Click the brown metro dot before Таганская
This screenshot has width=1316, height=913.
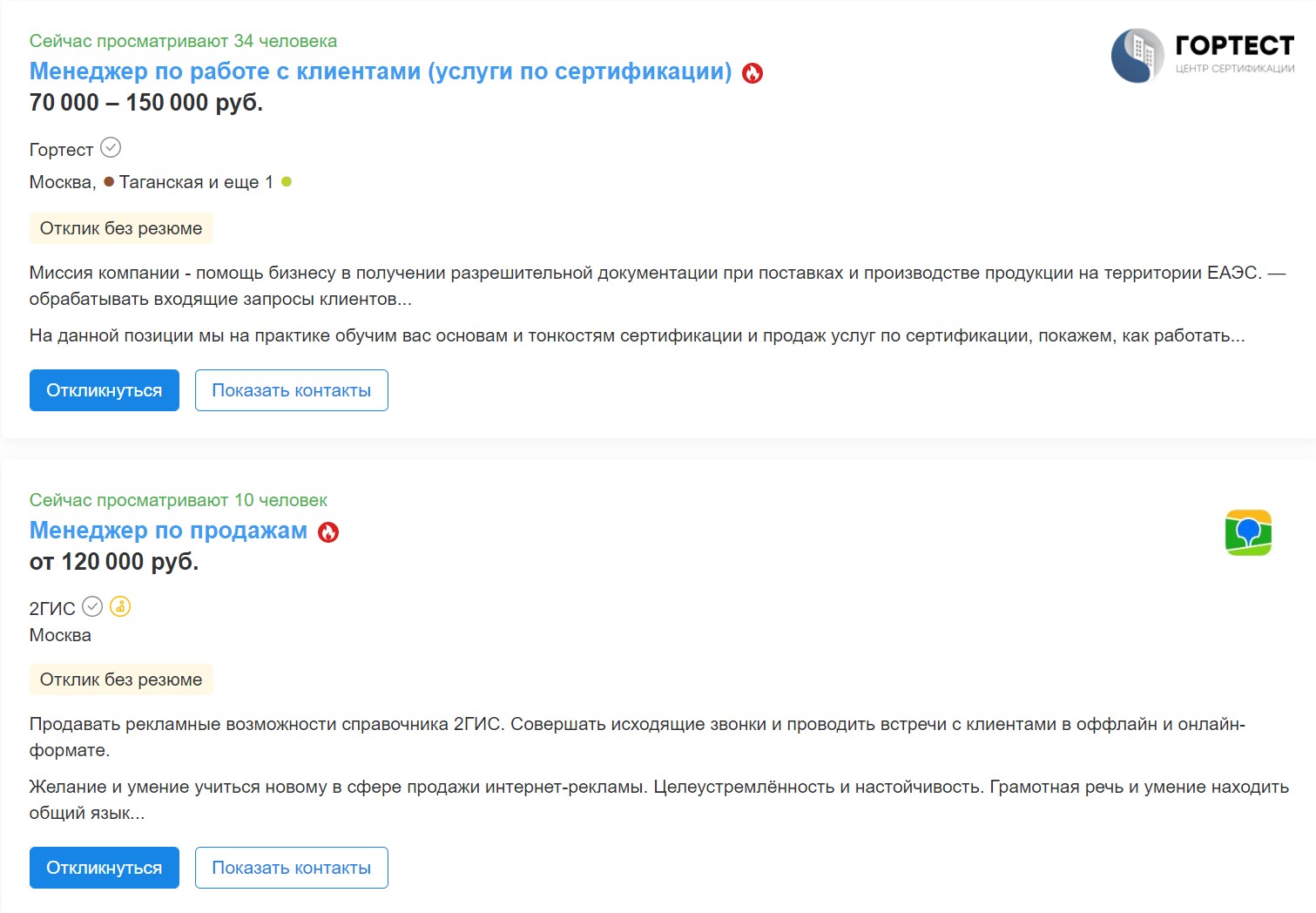(109, 182)
